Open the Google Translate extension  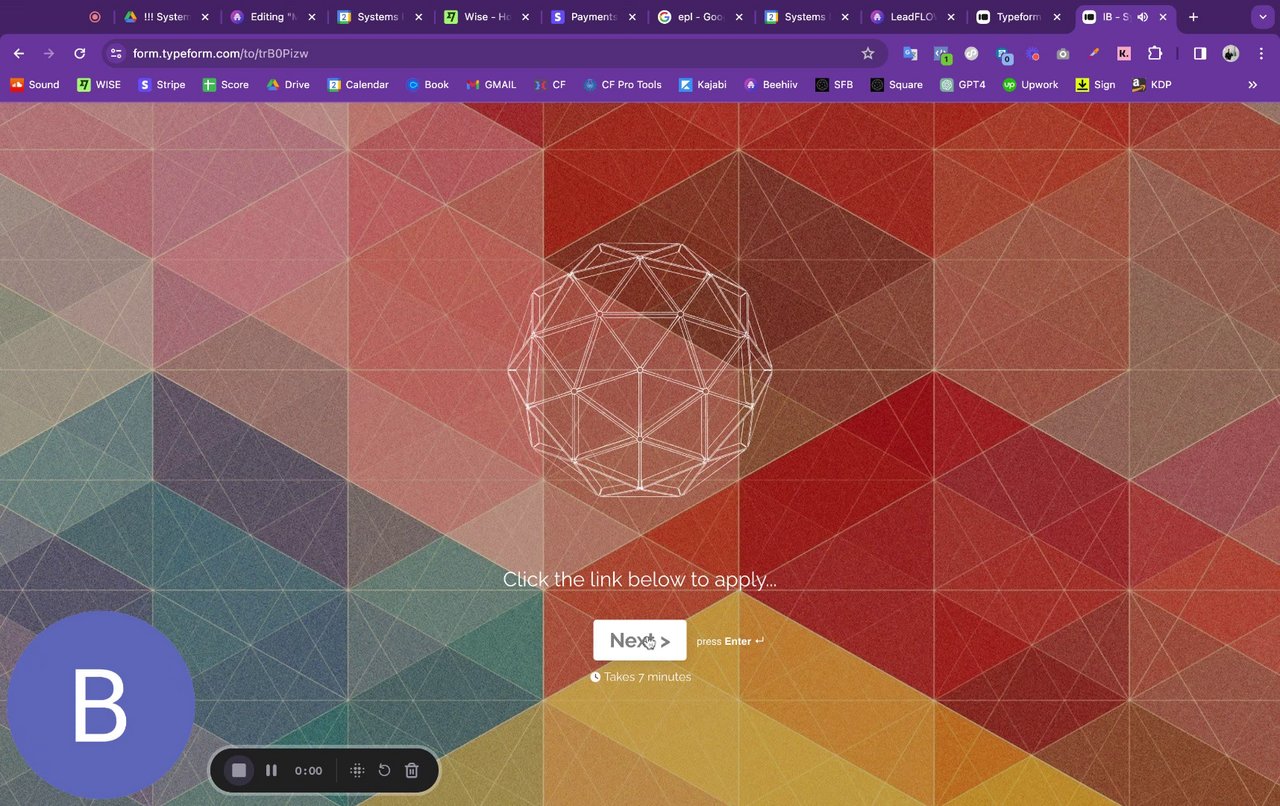pyautogui.click(x=910, y=53)
